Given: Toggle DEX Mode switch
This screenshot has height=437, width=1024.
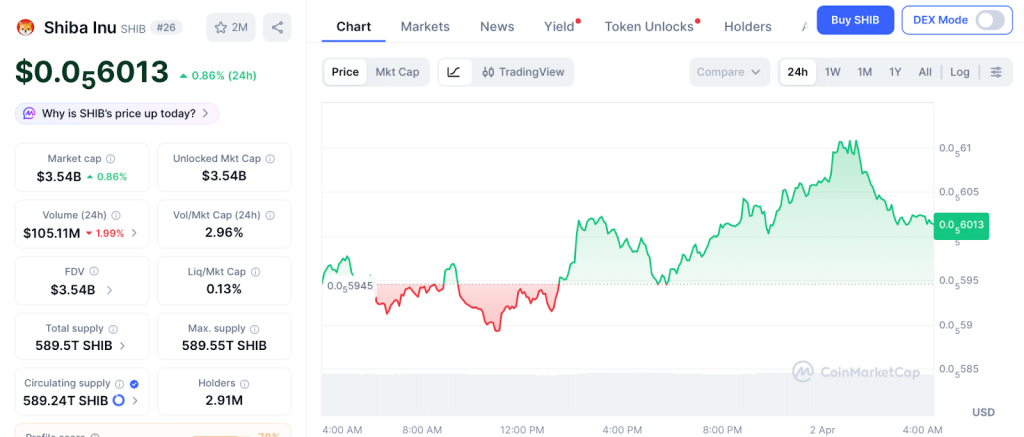Looking at the screenshot, I should (x=989, y=20).
